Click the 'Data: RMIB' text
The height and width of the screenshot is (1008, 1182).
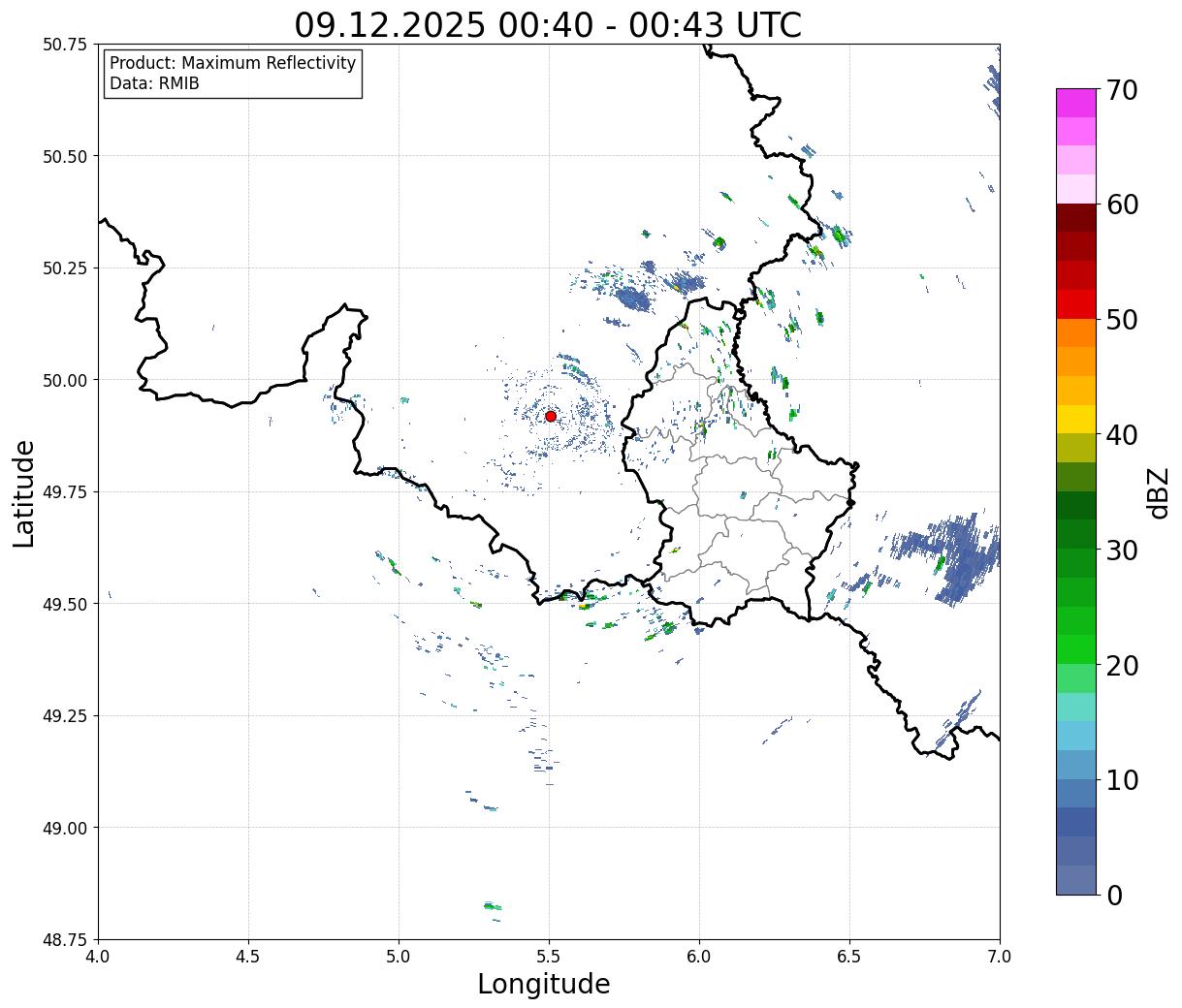[x=154, y=83]
